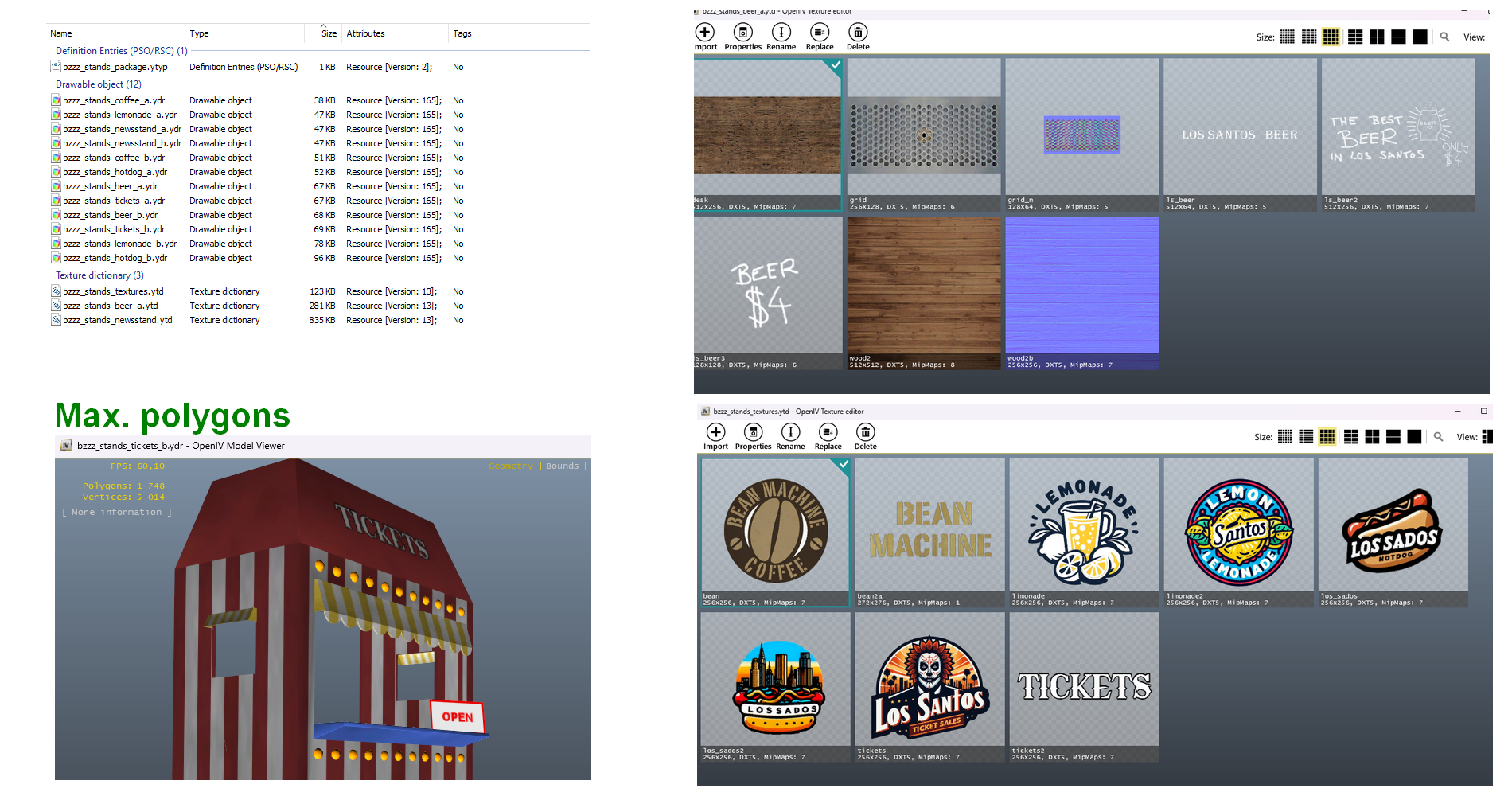Switch to Bounds tab in Model Viewer
Viewport: 1512px width, 796px height.
[x=562, y=466]
